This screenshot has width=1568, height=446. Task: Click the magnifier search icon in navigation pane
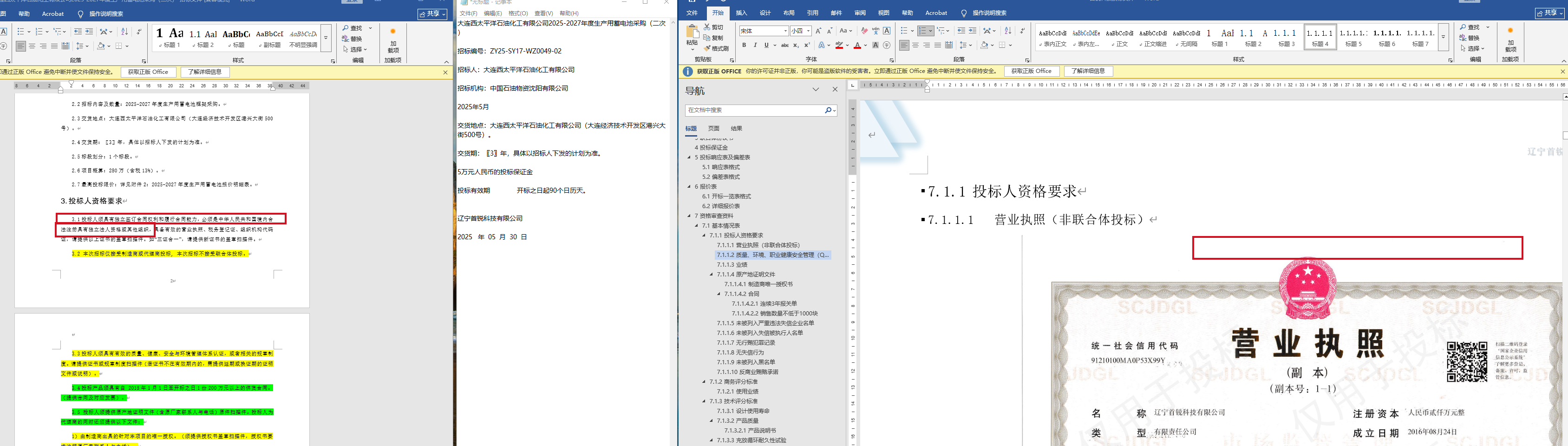point(828,110)
